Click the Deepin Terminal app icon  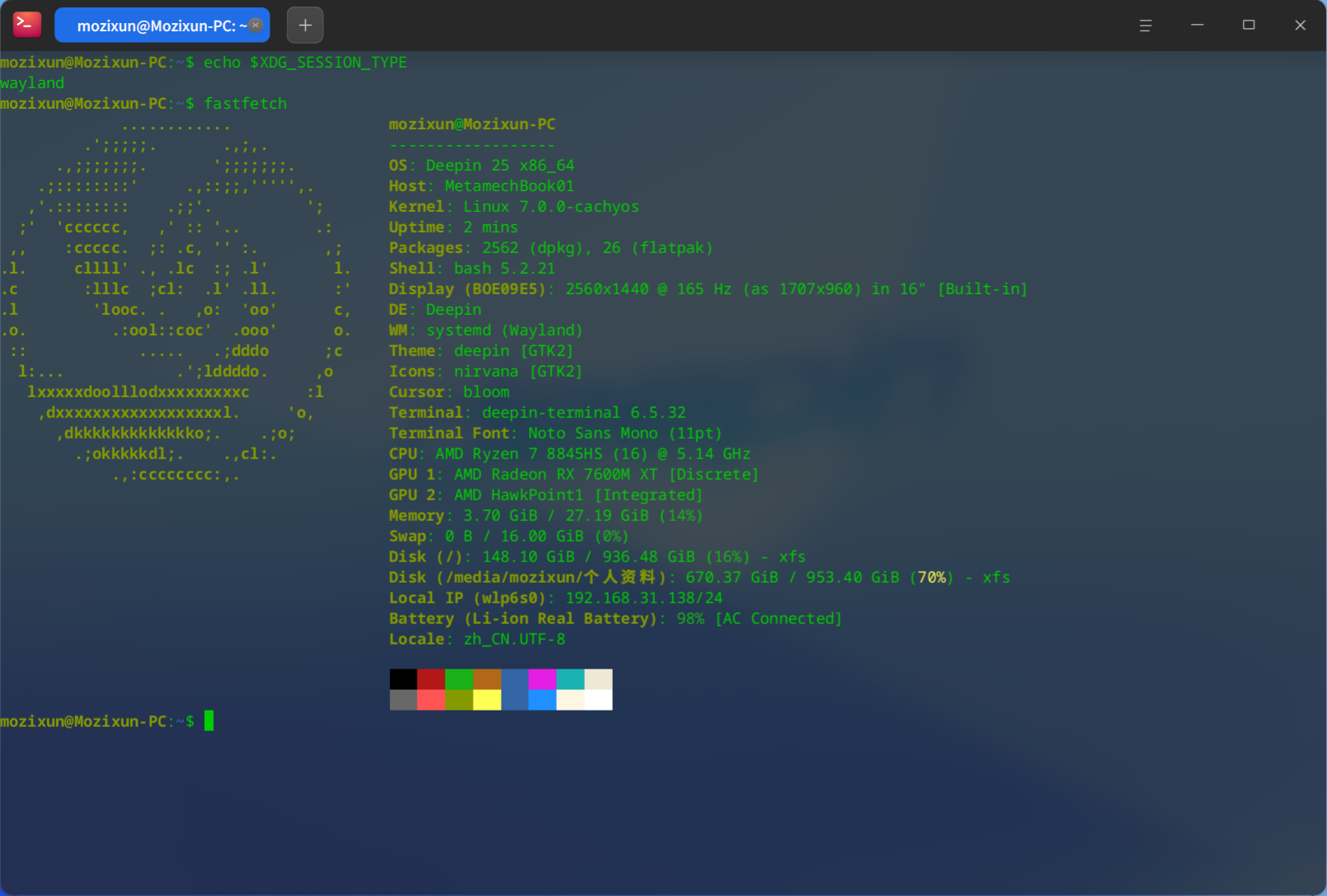pyautogui.click(x=27, y=25)
